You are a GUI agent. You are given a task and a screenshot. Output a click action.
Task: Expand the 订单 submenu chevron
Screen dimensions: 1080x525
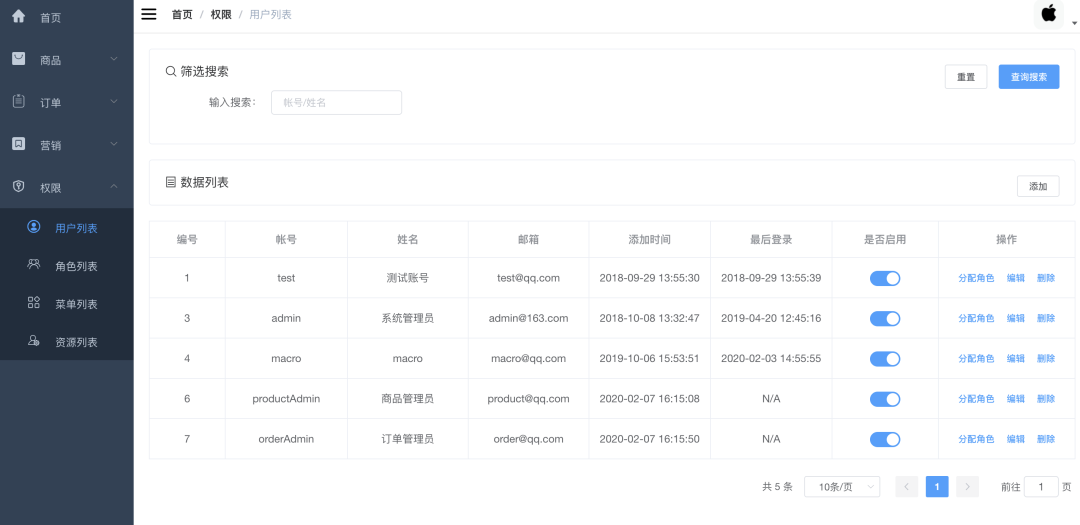114,101
